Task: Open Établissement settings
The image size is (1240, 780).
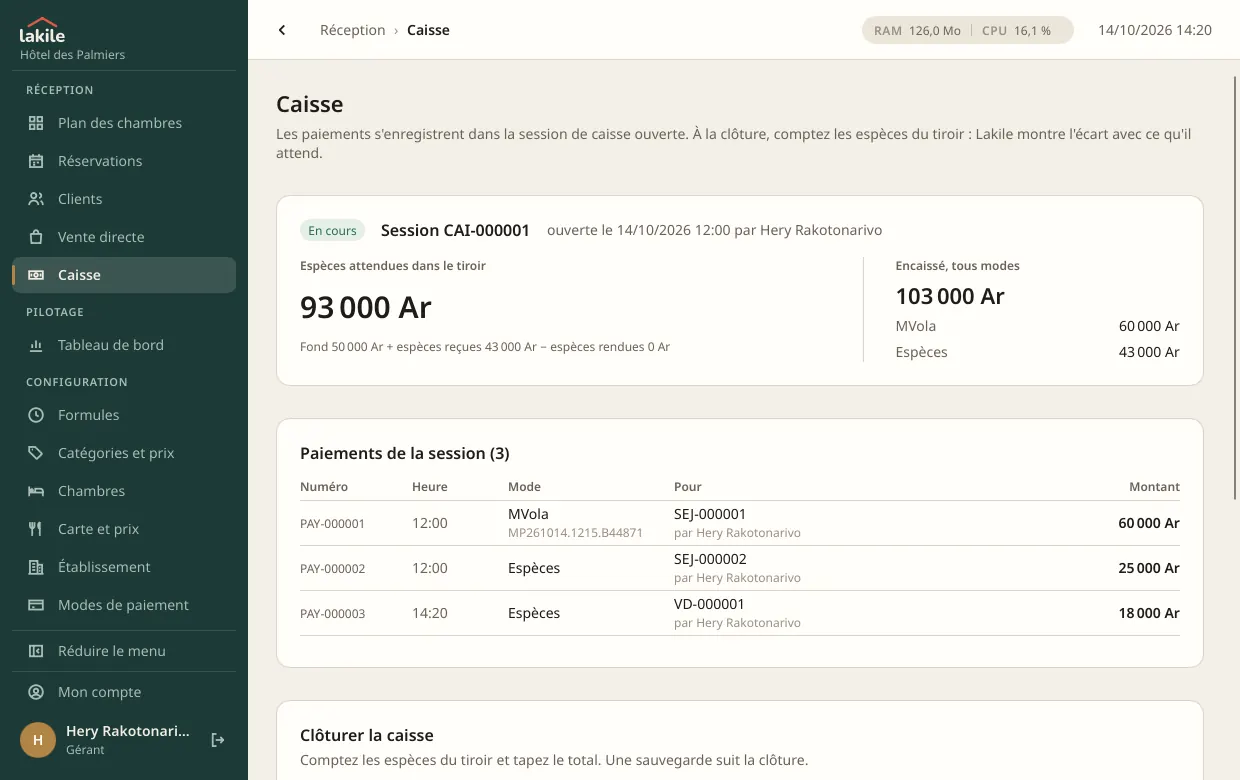Action: tap(124, 567)
